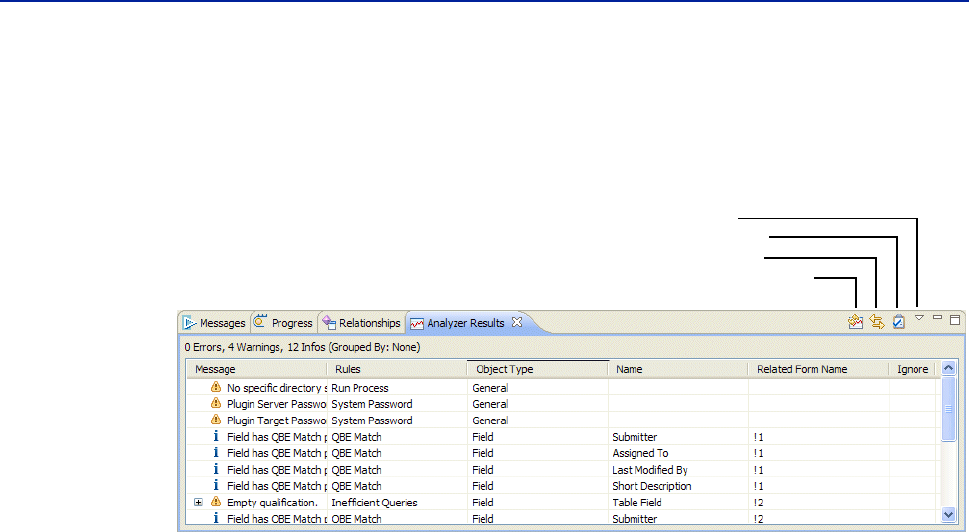This screenshot has width=969, height=532.
Task: Sort by the Object Type column header
Action: point(538,369)
